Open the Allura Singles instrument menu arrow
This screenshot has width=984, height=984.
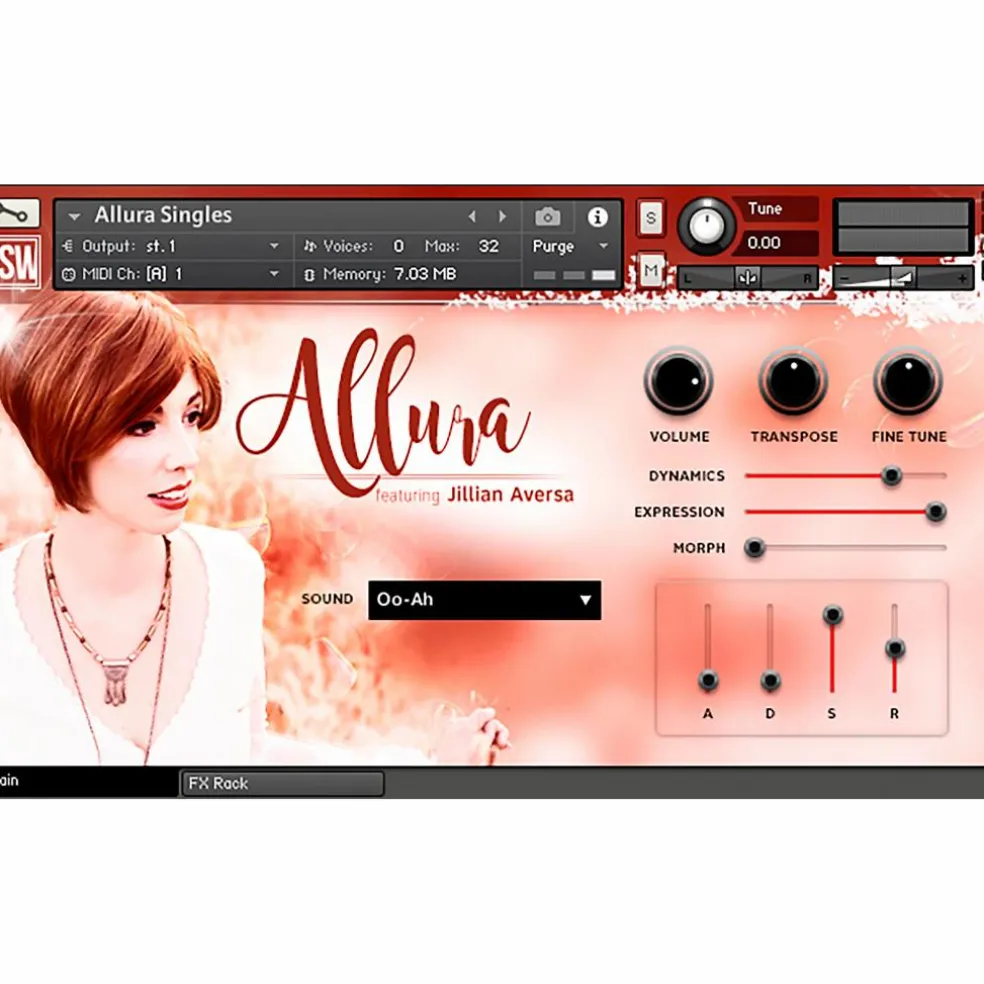(74, 217)
